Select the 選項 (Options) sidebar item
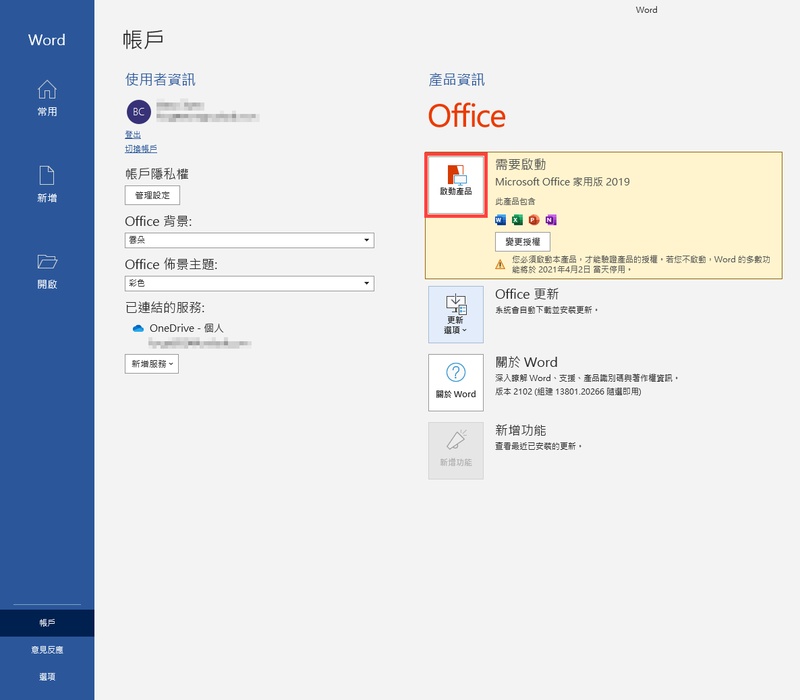Image resolution: width=800 pixels, height=700 pixels. click(47, 677)
